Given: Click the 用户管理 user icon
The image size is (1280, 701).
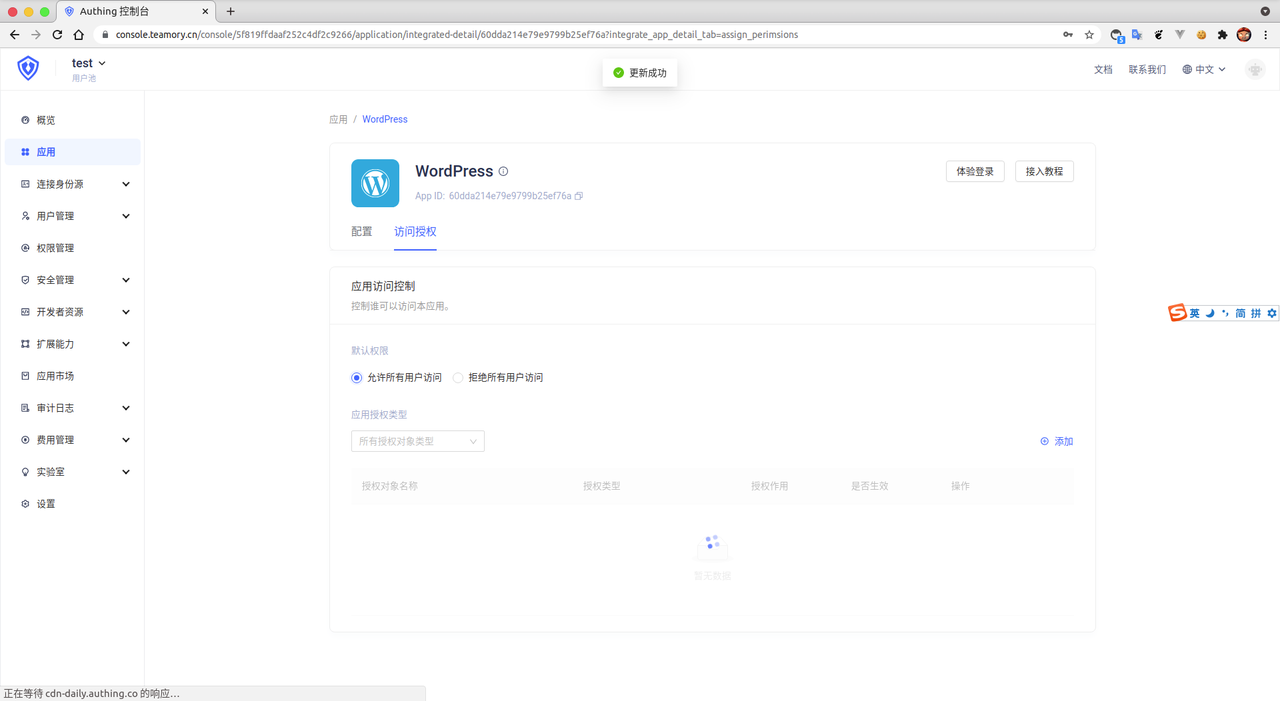Looking at the screenshot, I should 25,216.
